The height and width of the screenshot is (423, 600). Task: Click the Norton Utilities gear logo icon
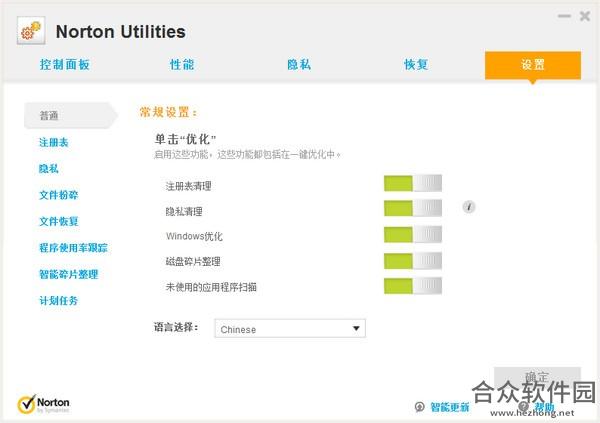[x=31, y=31]
